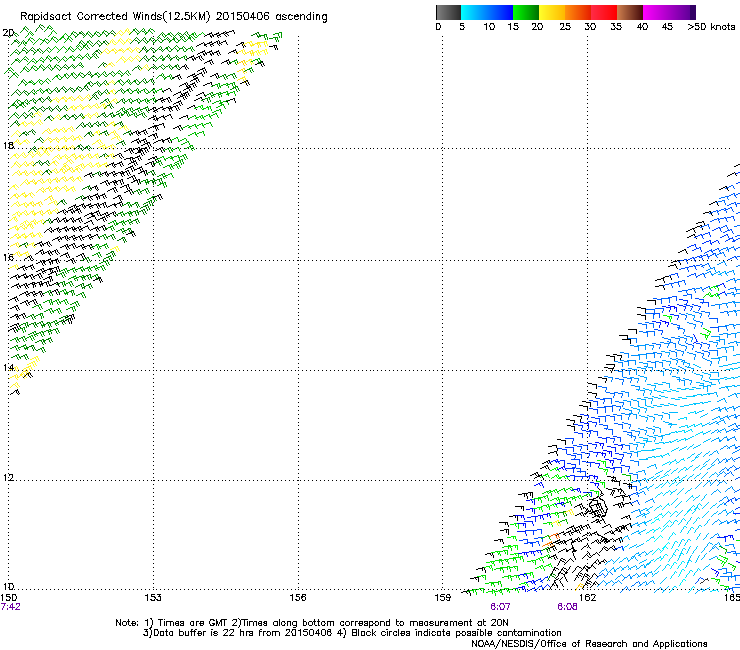Click the chart title 'Rapidscat Corrected Winds(12.5KM)'
Screen dimensions: 740x650
pyautogui.click(x=115, y=17)
